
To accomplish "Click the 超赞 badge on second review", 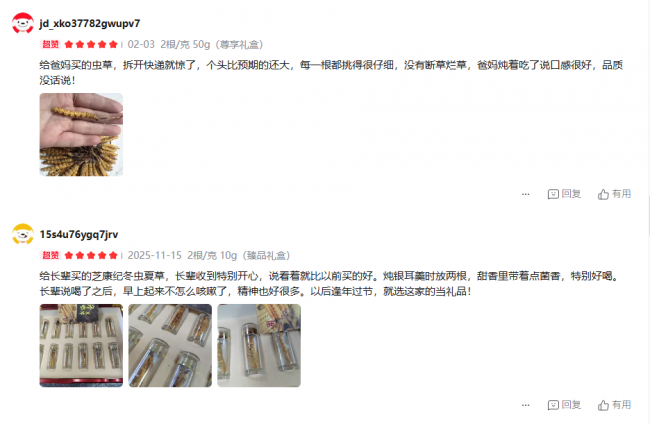I will (x=51, y=255).
